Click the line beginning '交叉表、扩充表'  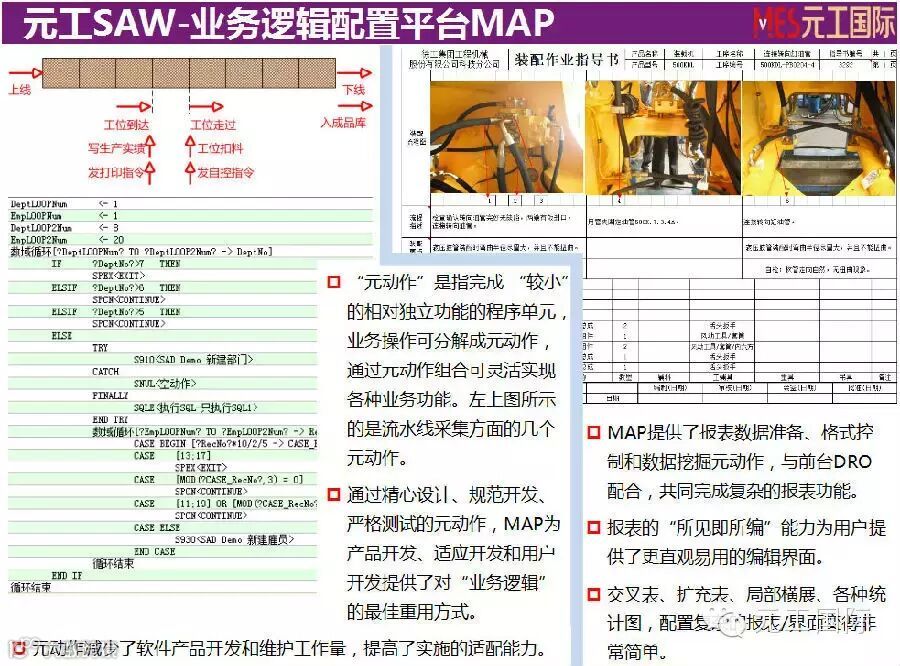(746, 594)
